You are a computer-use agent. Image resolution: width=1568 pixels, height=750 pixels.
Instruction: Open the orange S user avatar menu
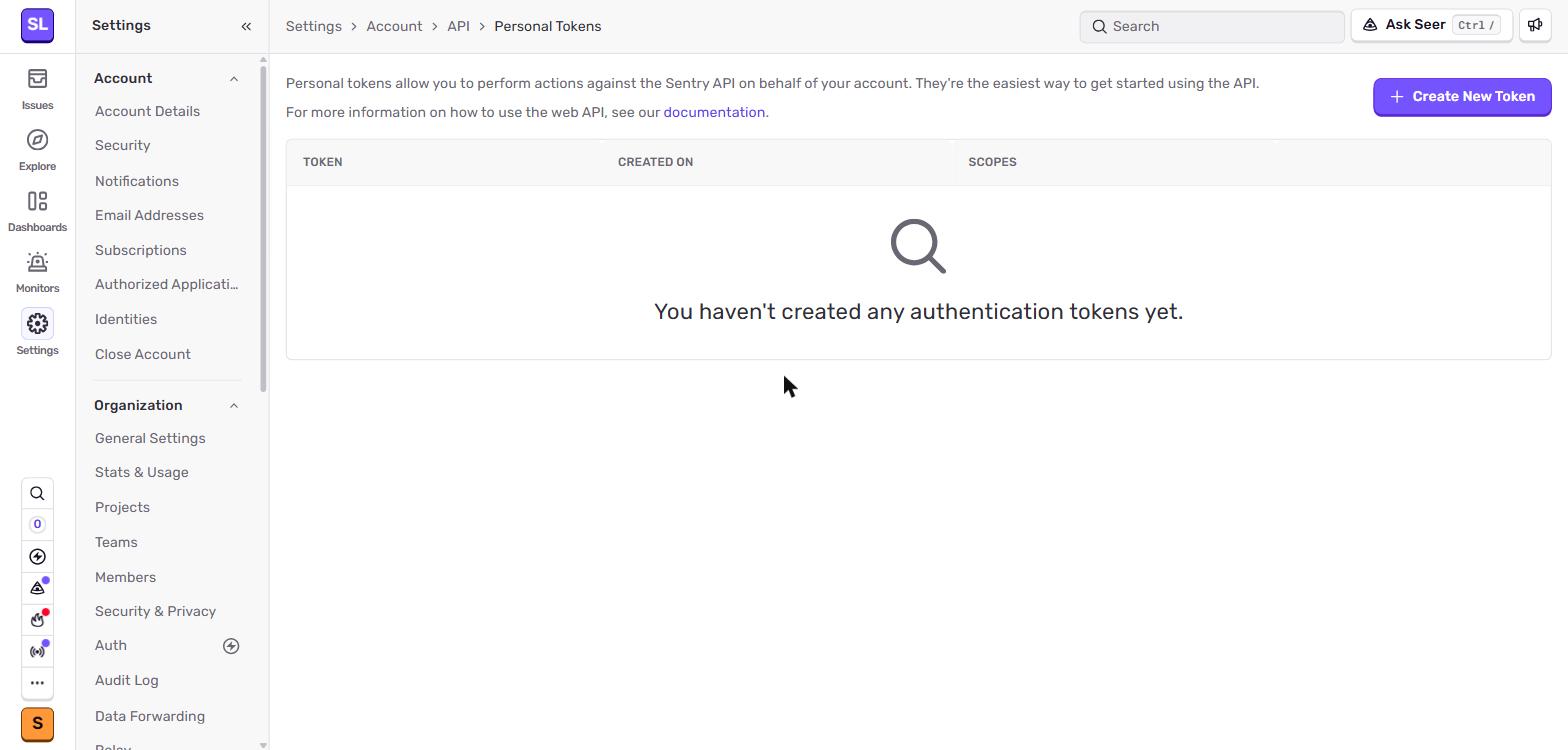tap(37, 723)
